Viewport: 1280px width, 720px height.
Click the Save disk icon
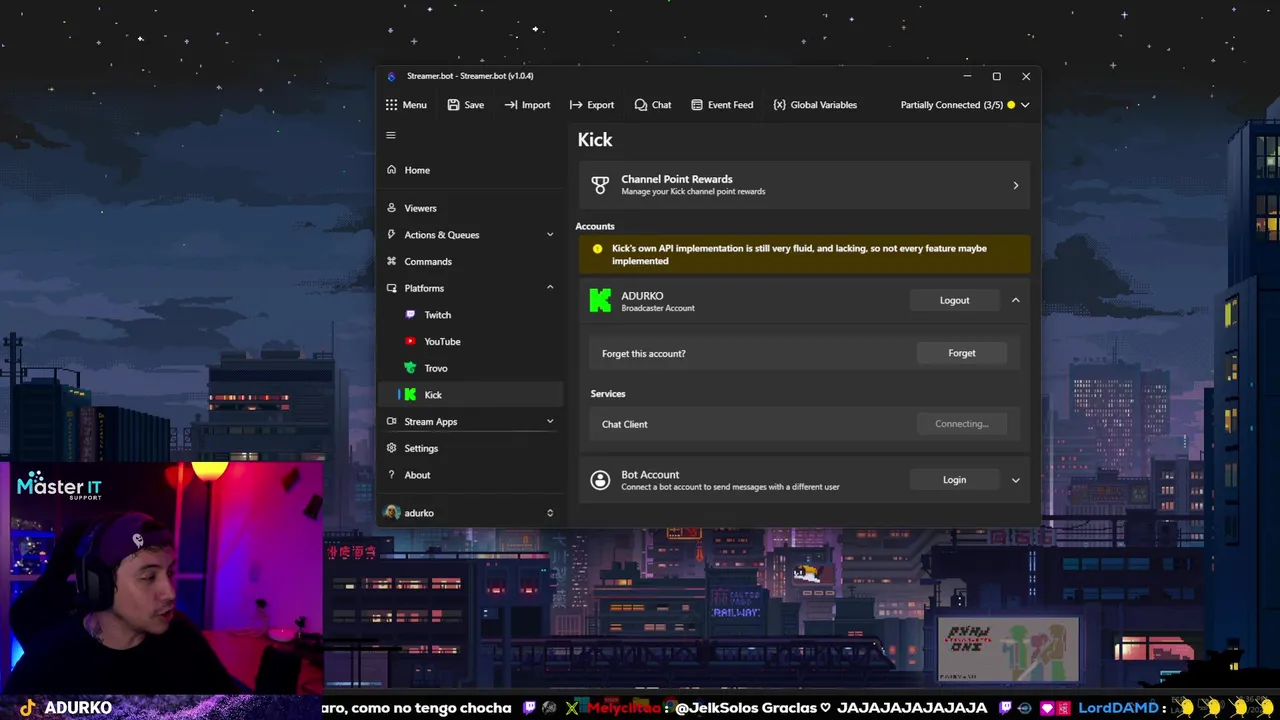pyautogui.click(x=453, y=105)
